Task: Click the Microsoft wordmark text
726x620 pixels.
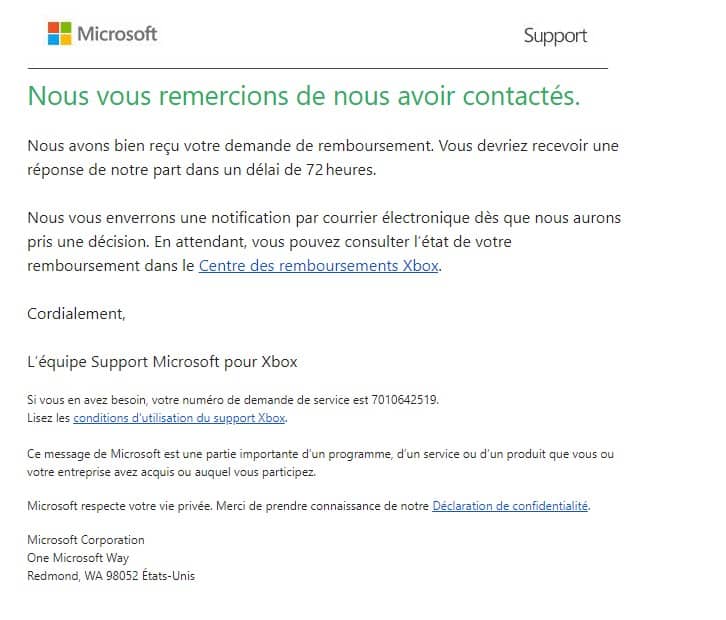Action: [117, 34]
